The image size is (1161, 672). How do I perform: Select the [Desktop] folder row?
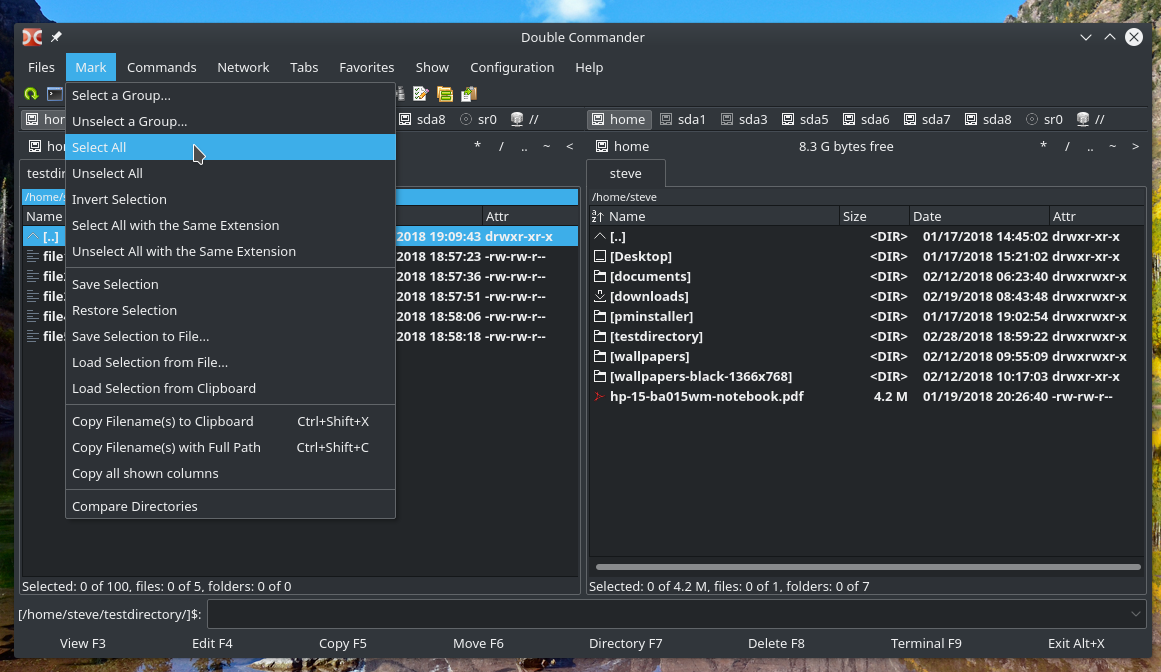pos(866,256)
